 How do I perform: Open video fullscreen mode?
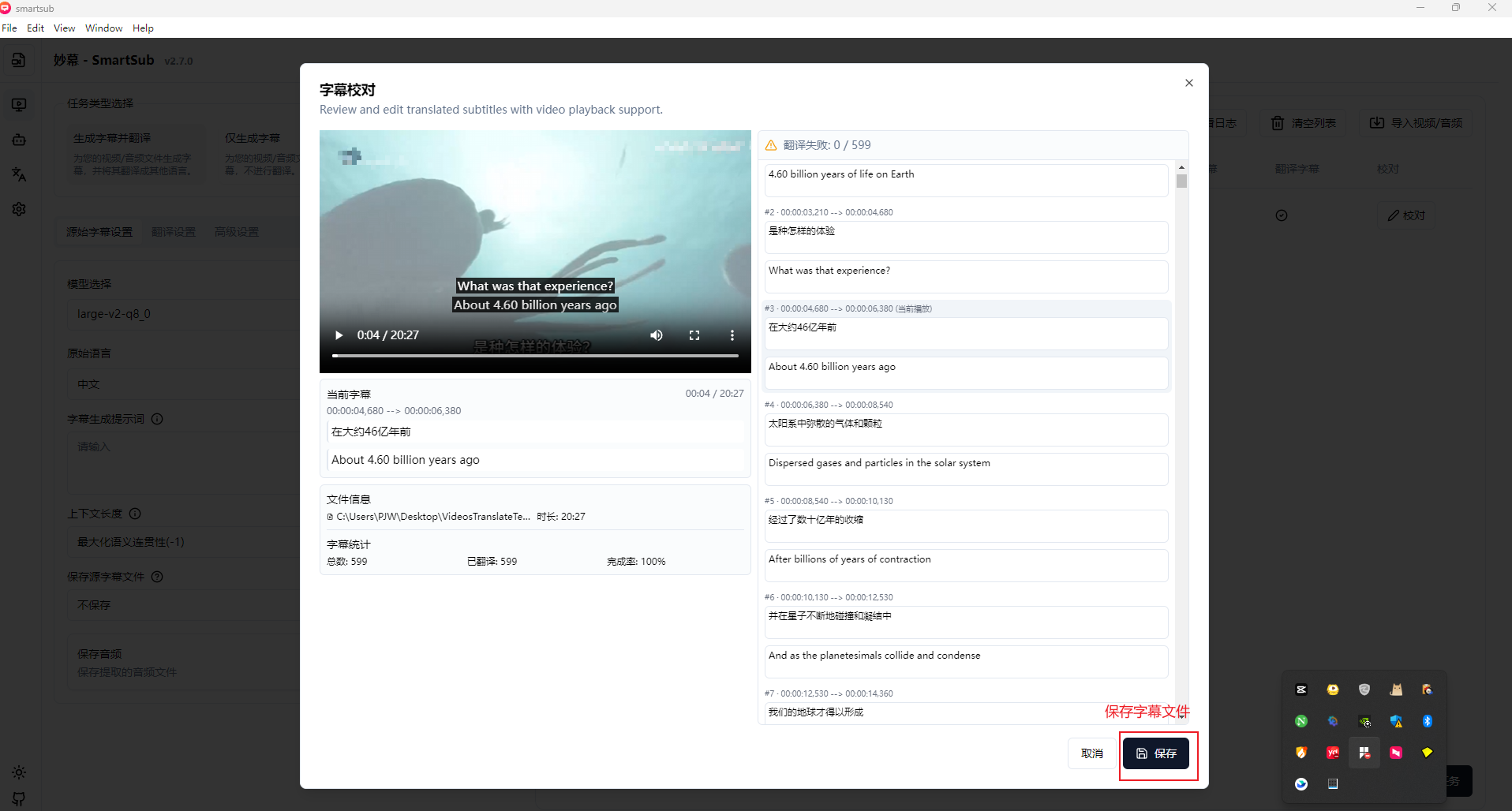(694, 335)
